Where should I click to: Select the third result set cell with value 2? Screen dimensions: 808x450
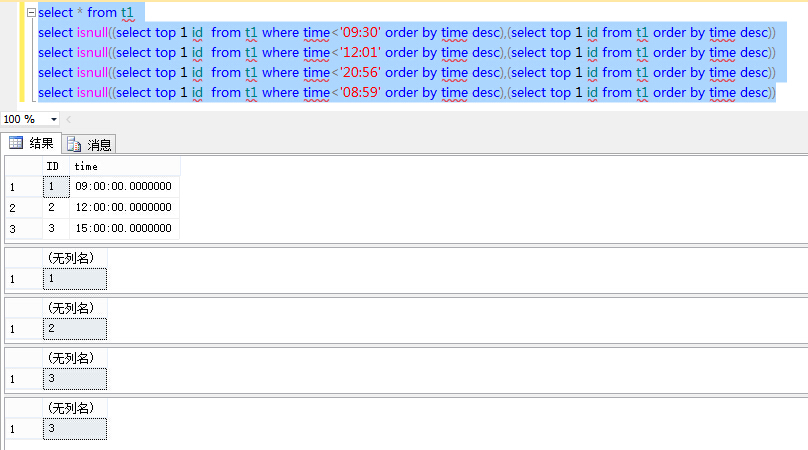[x=75, y=329]
